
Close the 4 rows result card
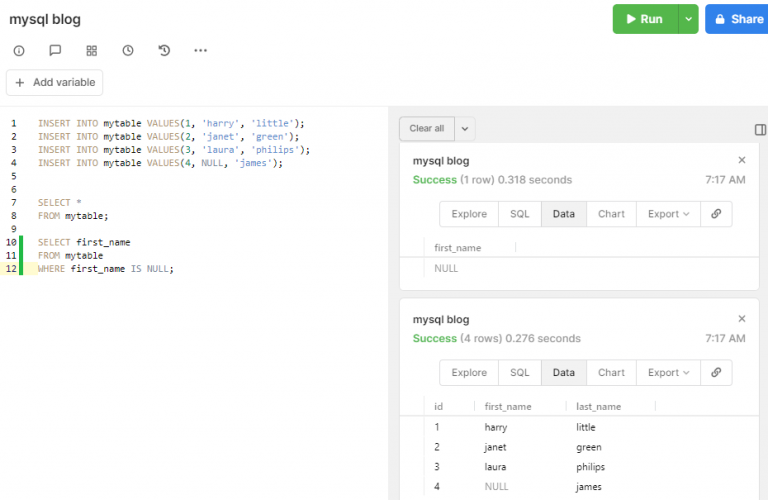point(742,319)
